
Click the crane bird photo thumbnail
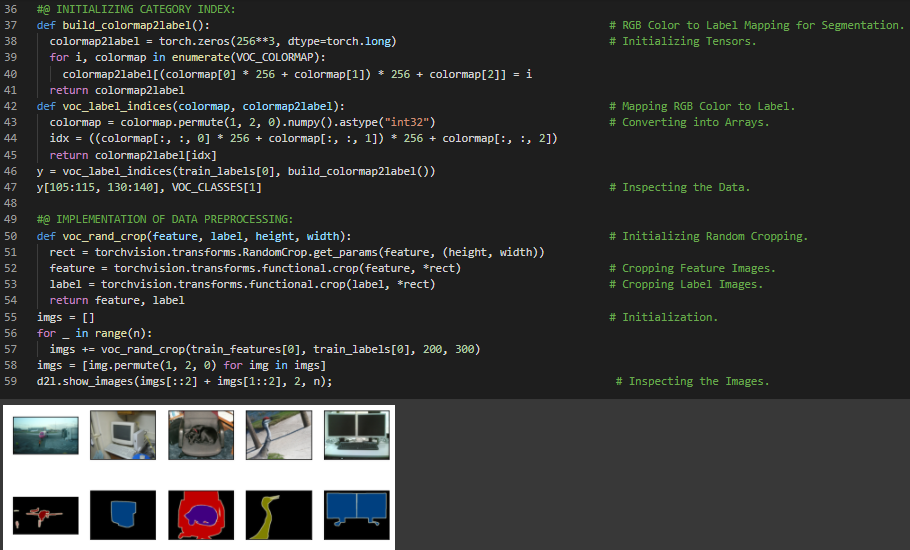279,435
